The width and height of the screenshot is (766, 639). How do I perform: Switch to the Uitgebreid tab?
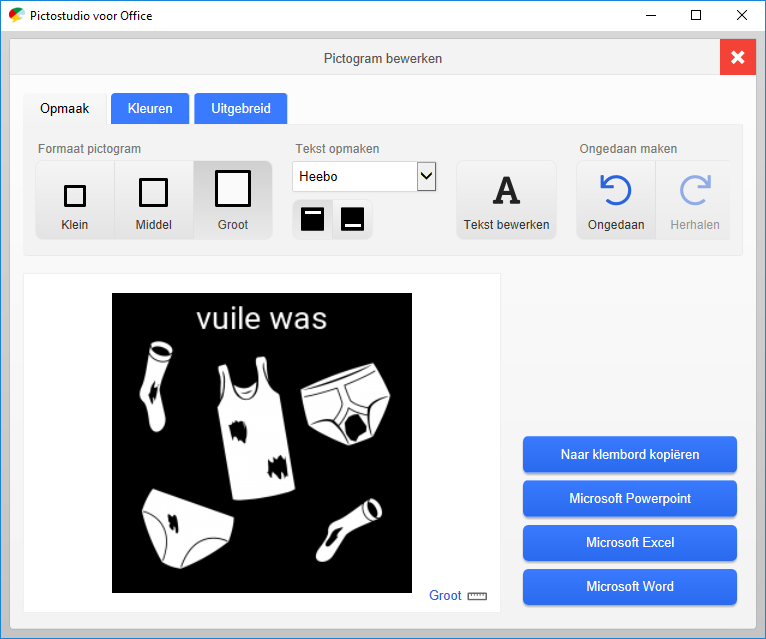[241, 108]
